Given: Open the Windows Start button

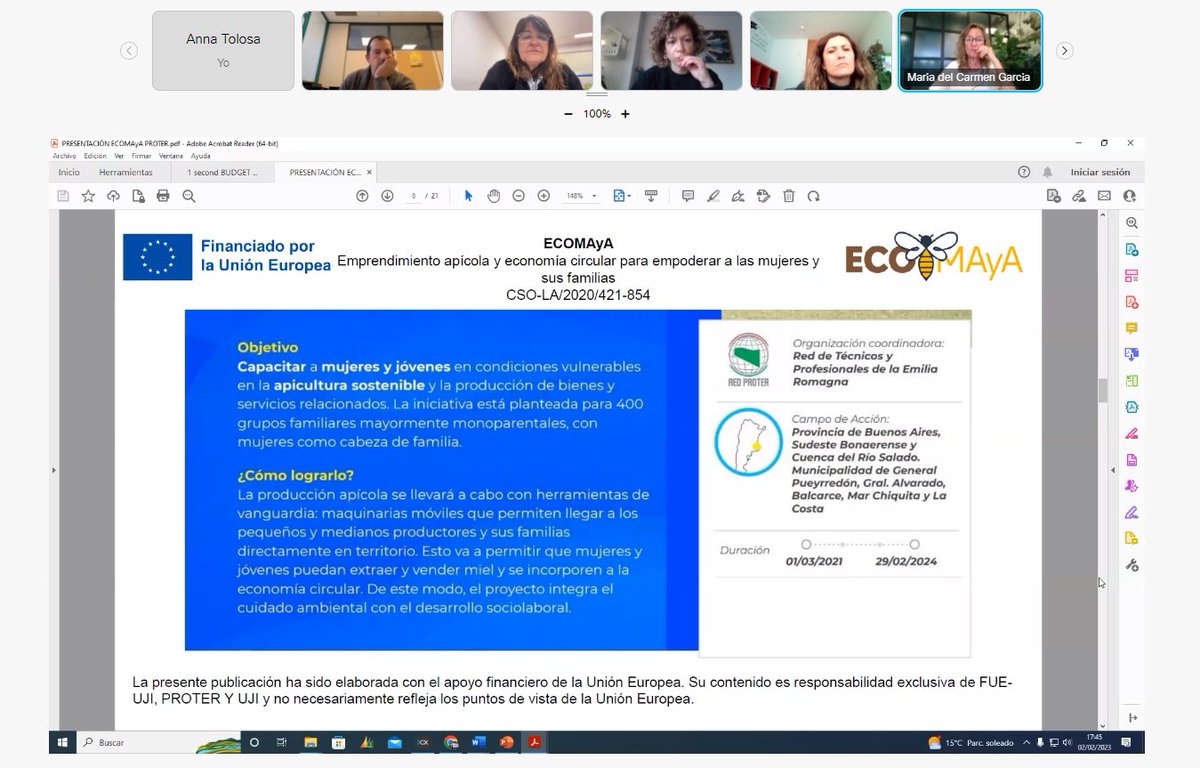Looking at the screenshot, I should coord(63,743).
